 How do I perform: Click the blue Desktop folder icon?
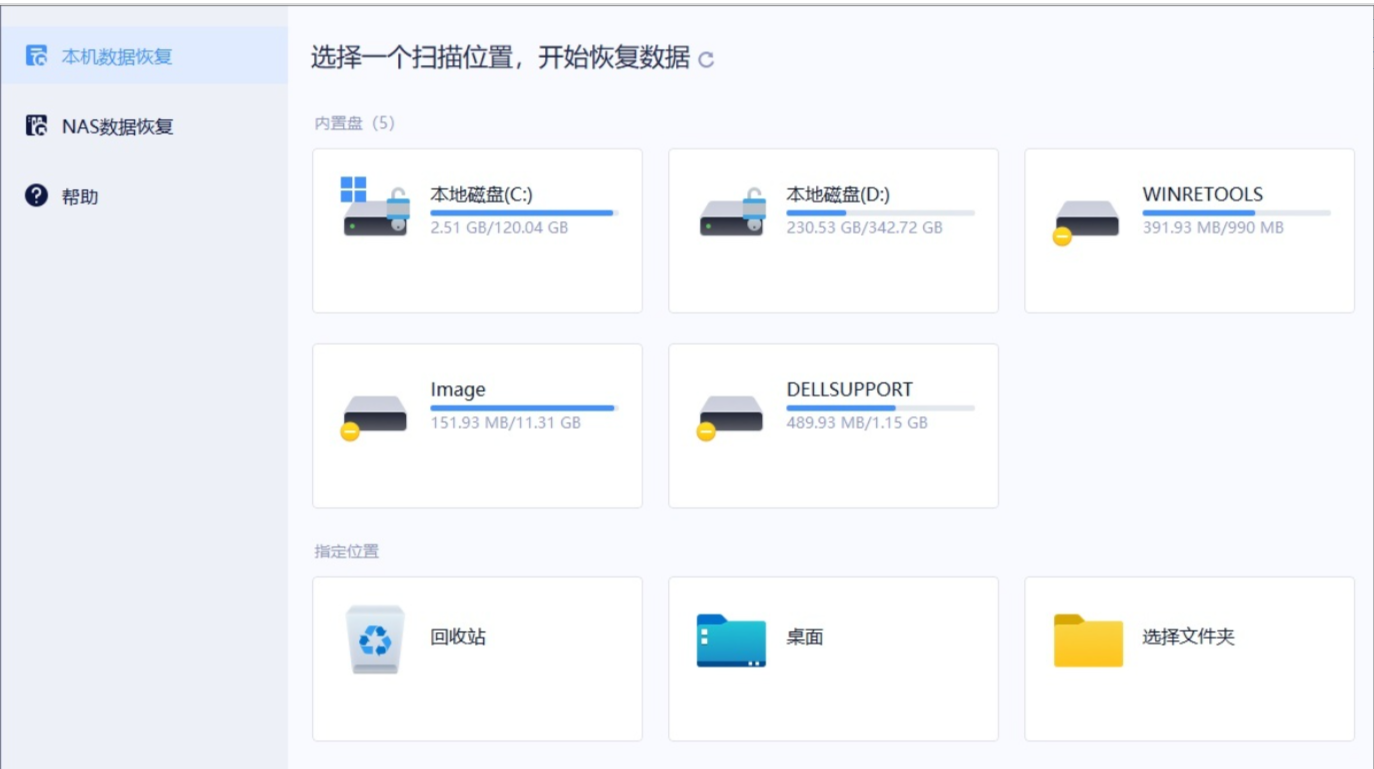(x=731, y=640)
